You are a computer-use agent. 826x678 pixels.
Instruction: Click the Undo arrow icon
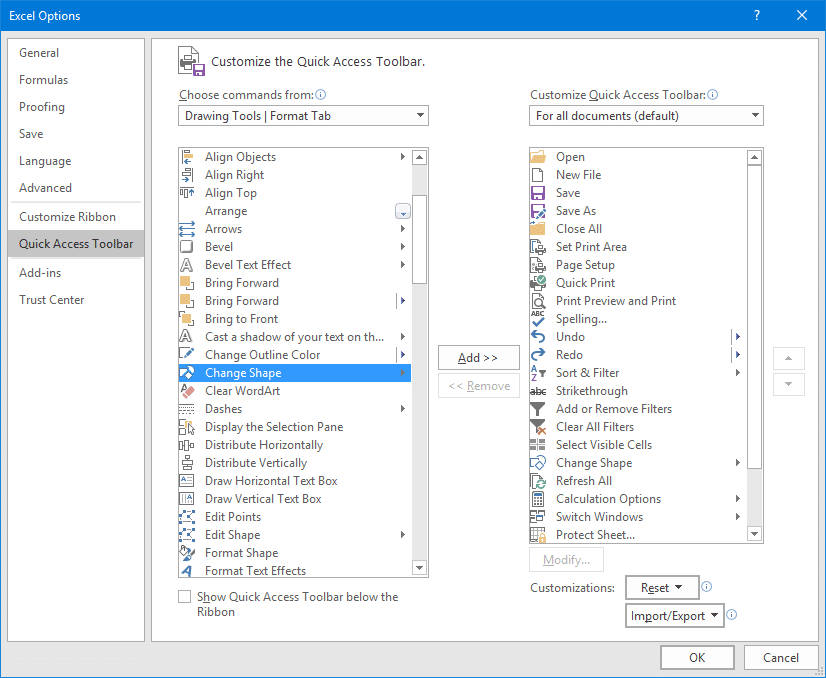[538, 337]
